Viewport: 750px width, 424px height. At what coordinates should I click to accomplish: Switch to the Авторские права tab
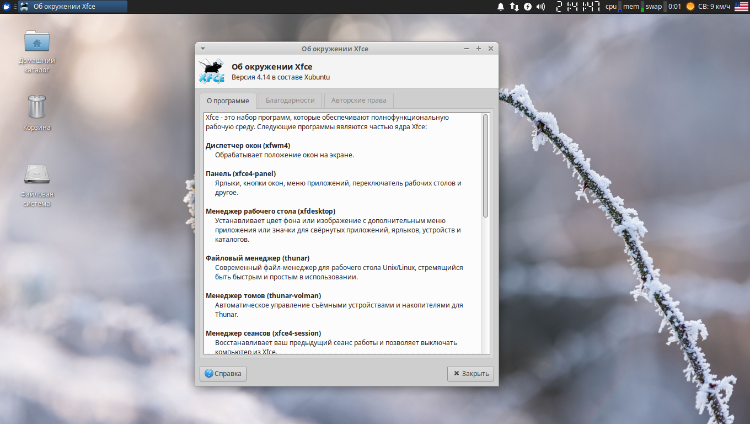[360, 100]
